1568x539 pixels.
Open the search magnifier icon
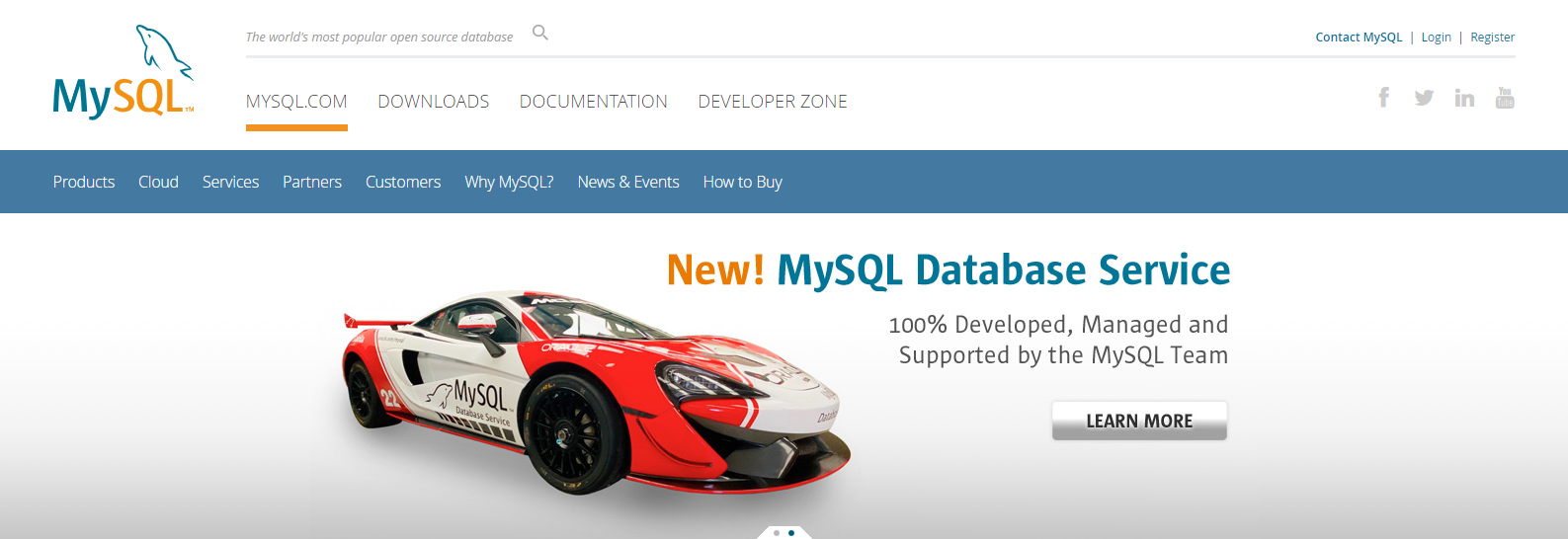[540, 33]
